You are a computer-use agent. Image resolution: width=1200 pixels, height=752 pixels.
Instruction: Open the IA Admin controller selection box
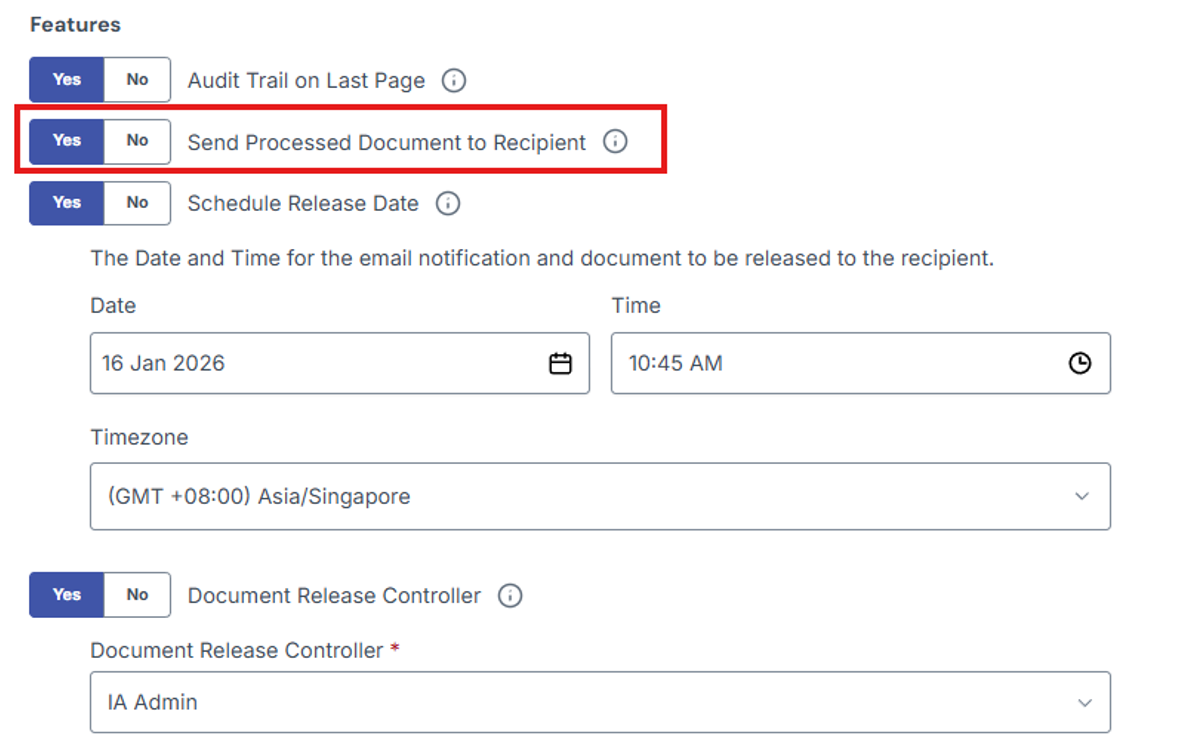[x=600, y=702]
